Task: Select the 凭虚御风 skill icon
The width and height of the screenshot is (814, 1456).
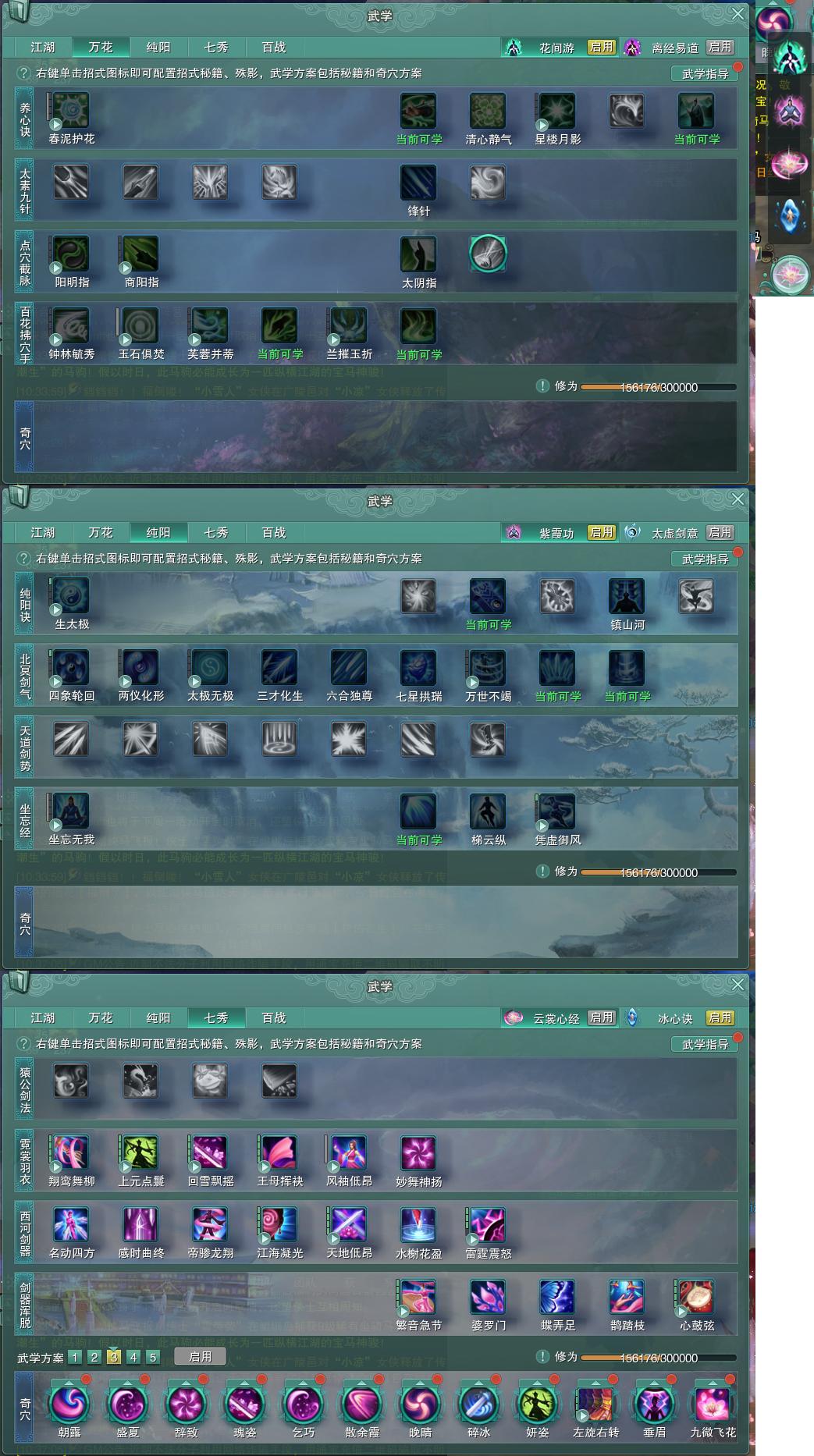Action: [557, 811]
